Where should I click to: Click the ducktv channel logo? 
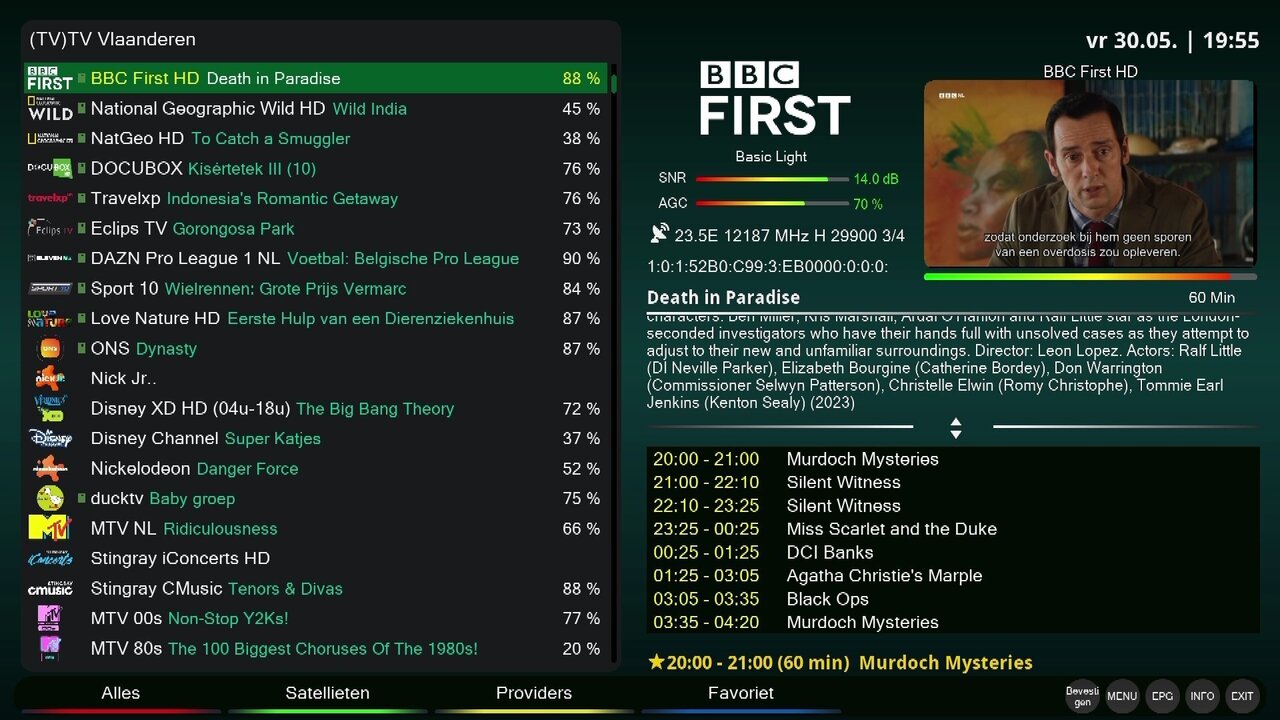49,498
